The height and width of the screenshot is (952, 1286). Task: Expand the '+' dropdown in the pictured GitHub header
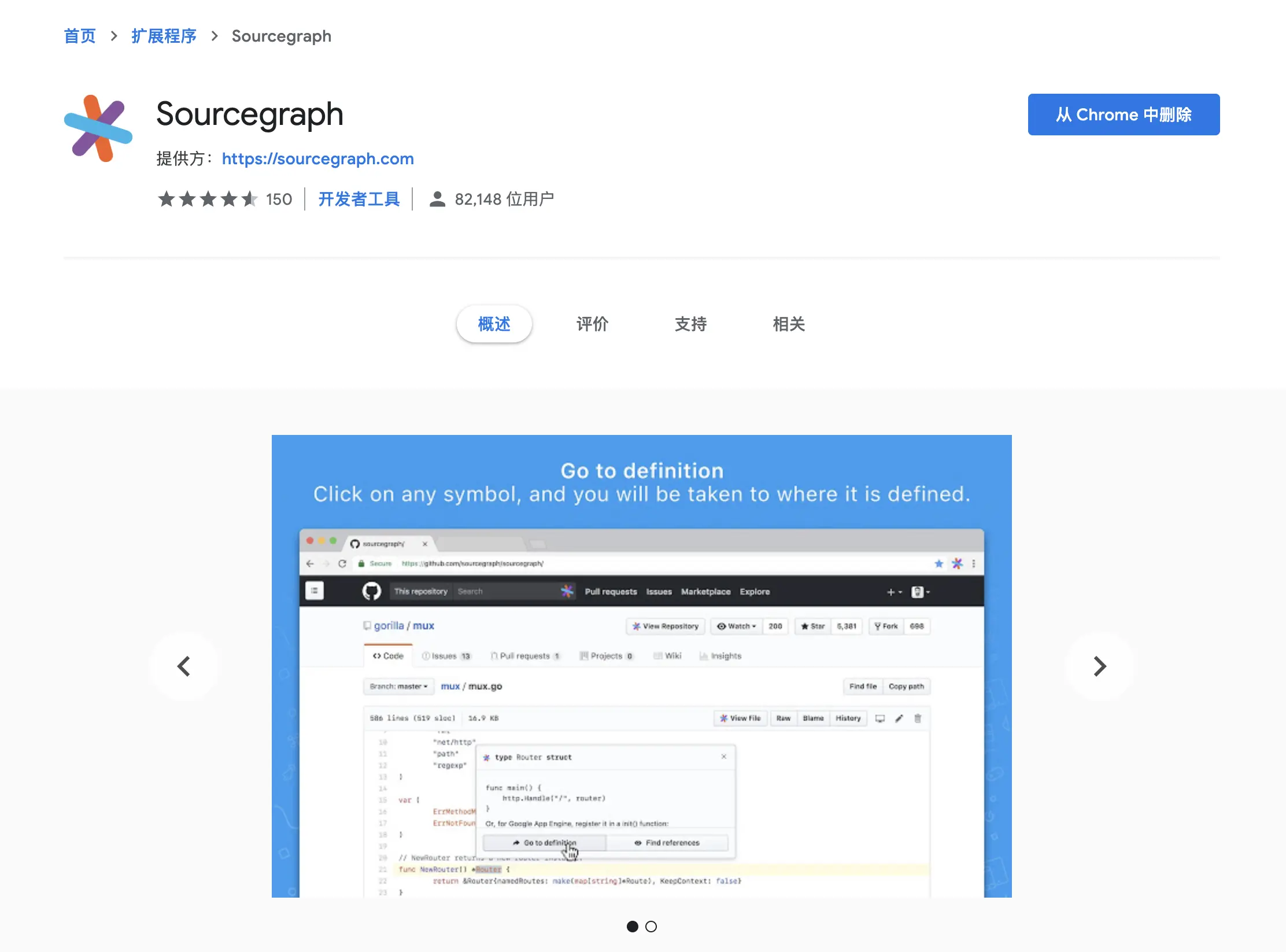894,592
